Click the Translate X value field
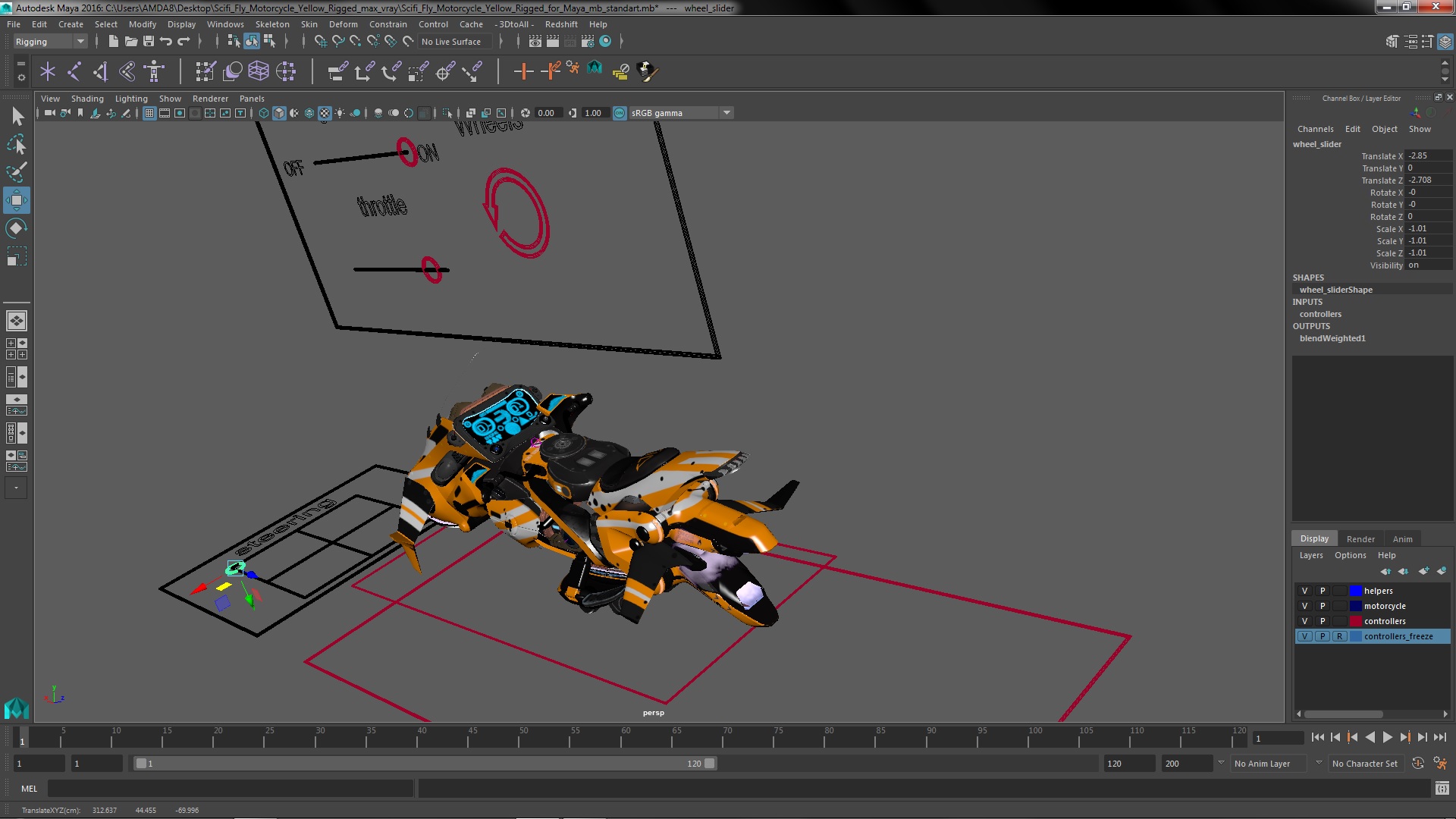The image size is (1456, 819). (x=1429, y=156)
